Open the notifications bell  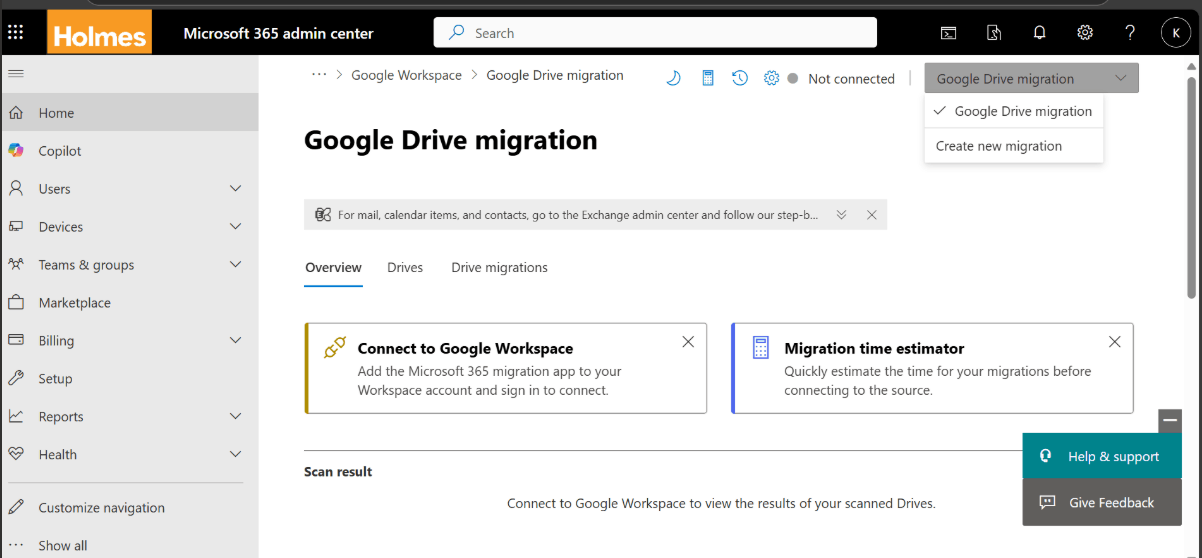coord(1039,33)
